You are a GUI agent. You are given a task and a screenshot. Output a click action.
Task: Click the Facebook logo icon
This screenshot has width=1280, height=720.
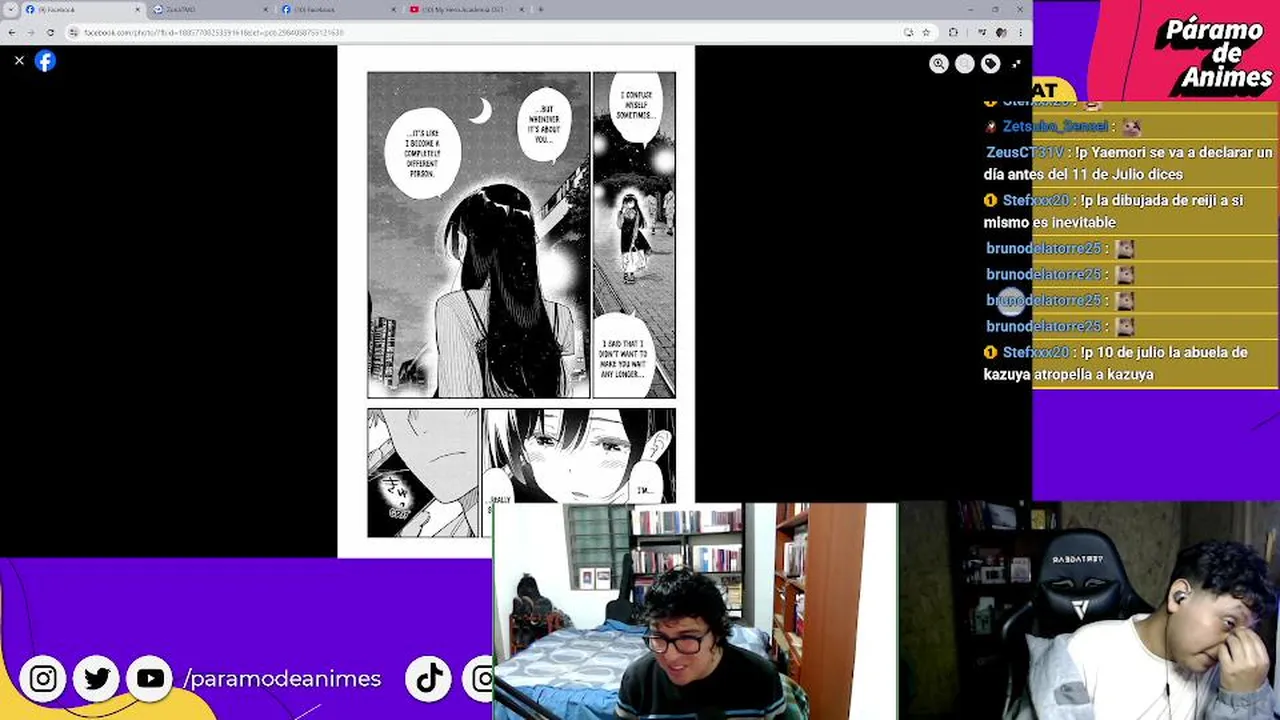[45, 61]
